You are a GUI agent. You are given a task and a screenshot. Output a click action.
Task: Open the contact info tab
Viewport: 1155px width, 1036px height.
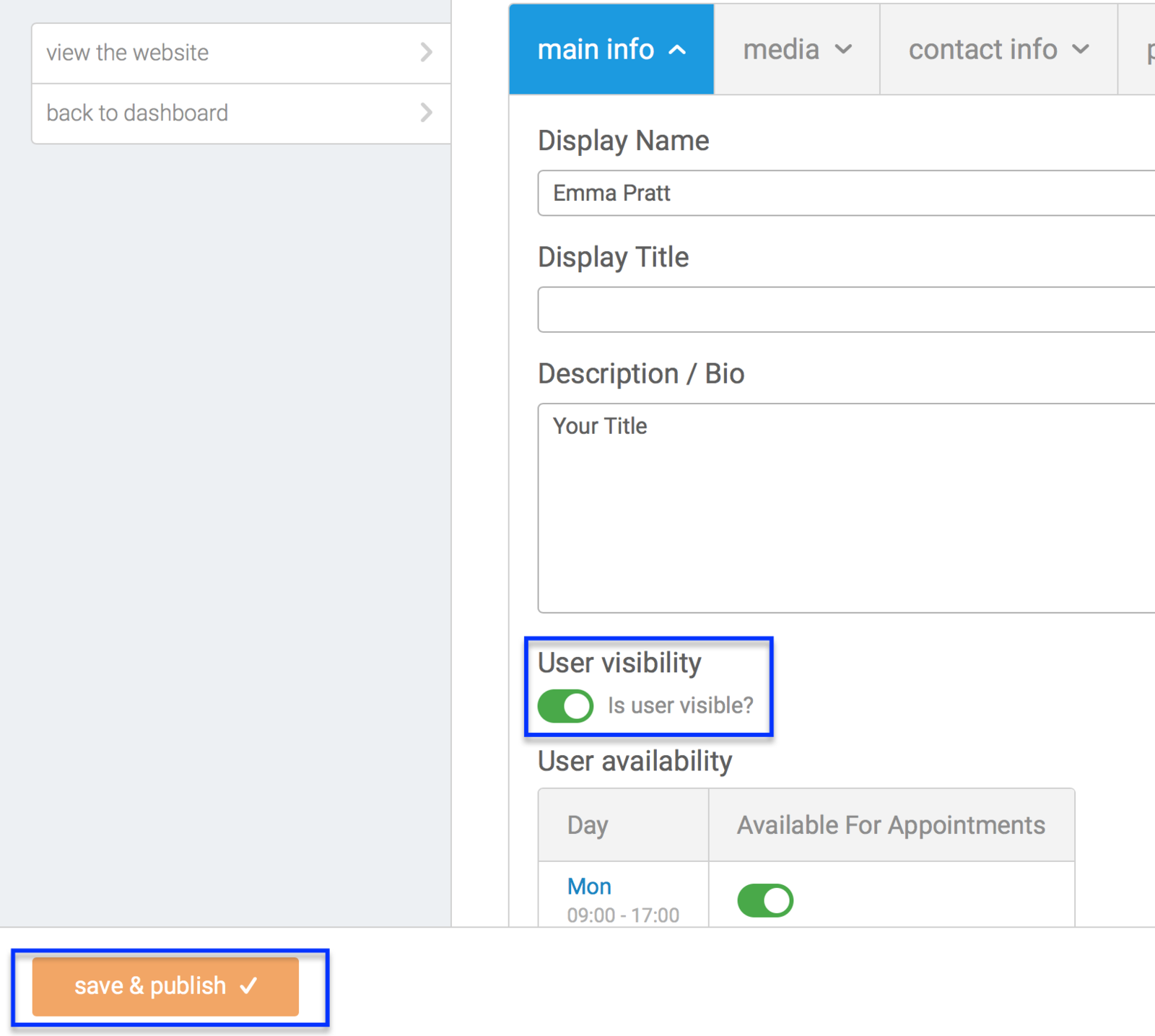point(982,50)
